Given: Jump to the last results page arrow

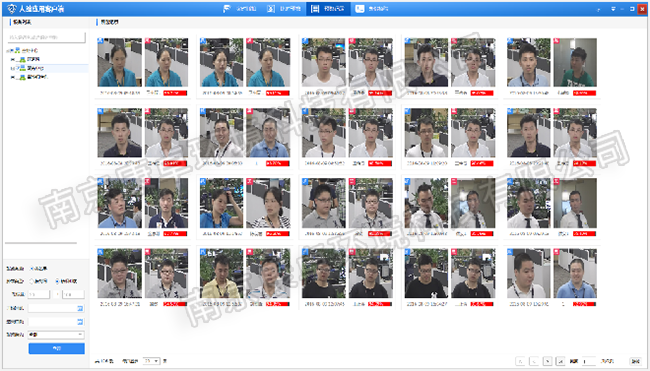Looking at the screenshot, I should click(x=560, y=361).
